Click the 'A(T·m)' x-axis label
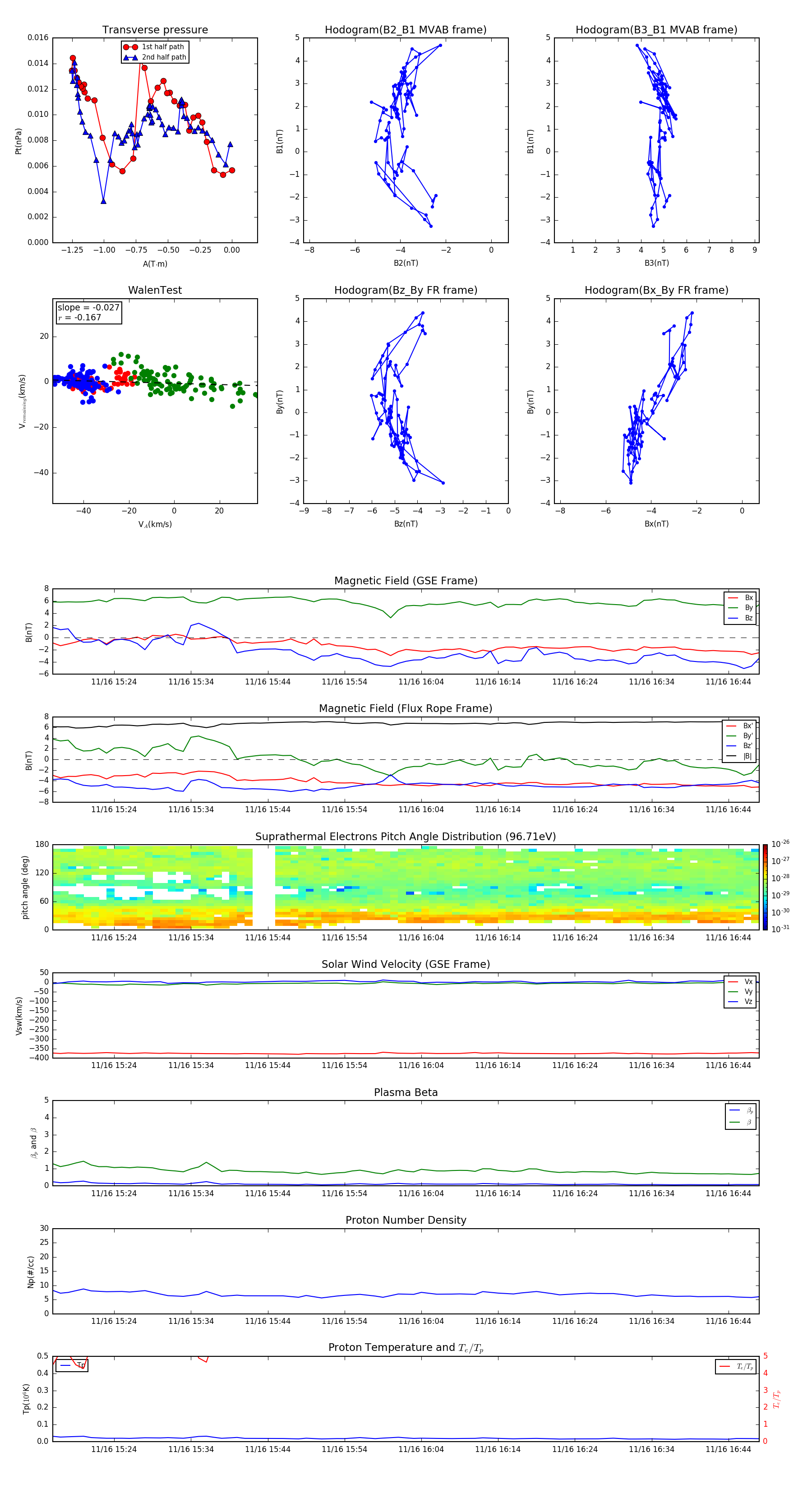This screenshot has height=1489, width=812. 155,264
